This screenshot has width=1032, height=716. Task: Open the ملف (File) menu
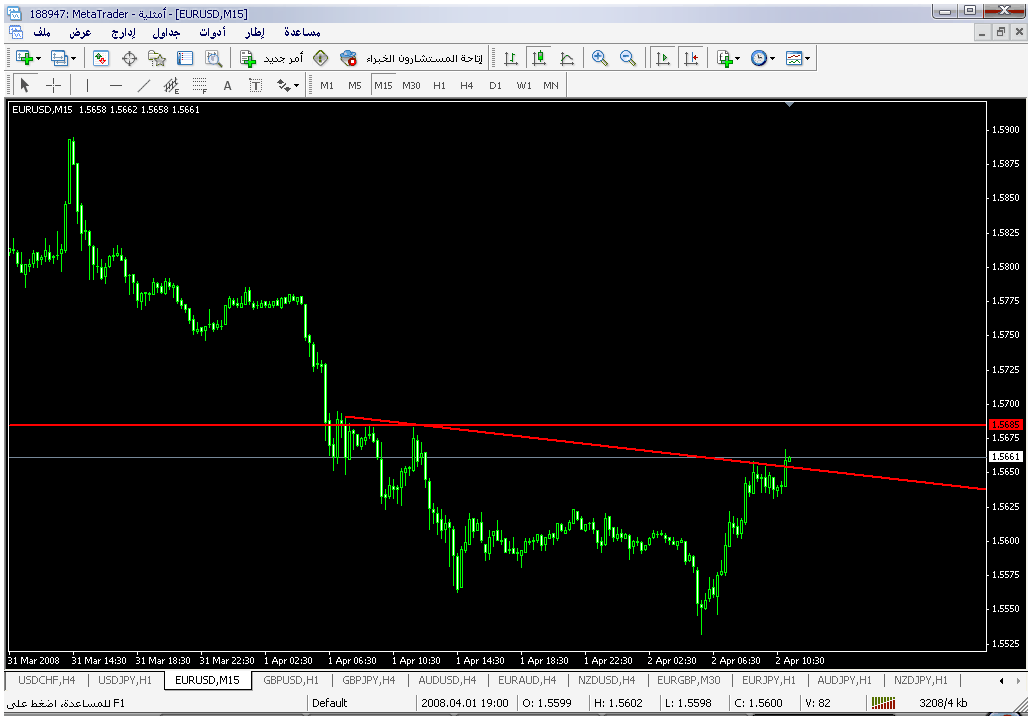pyautogui.click(x=42, y=33)
